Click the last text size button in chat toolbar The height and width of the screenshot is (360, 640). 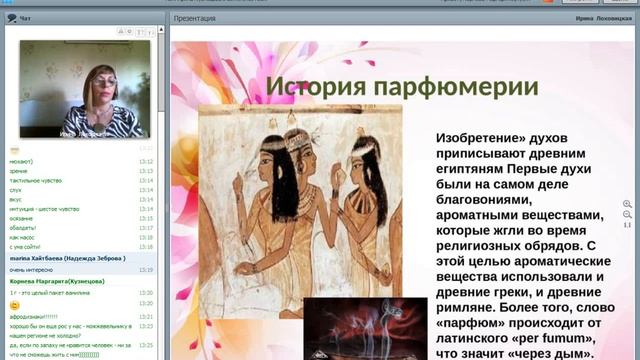point(151,32)
